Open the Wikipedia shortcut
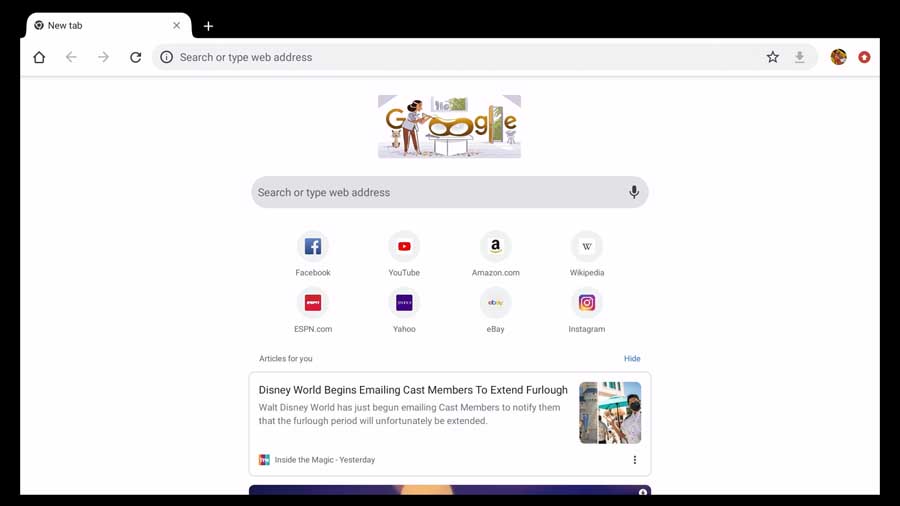 587,255
